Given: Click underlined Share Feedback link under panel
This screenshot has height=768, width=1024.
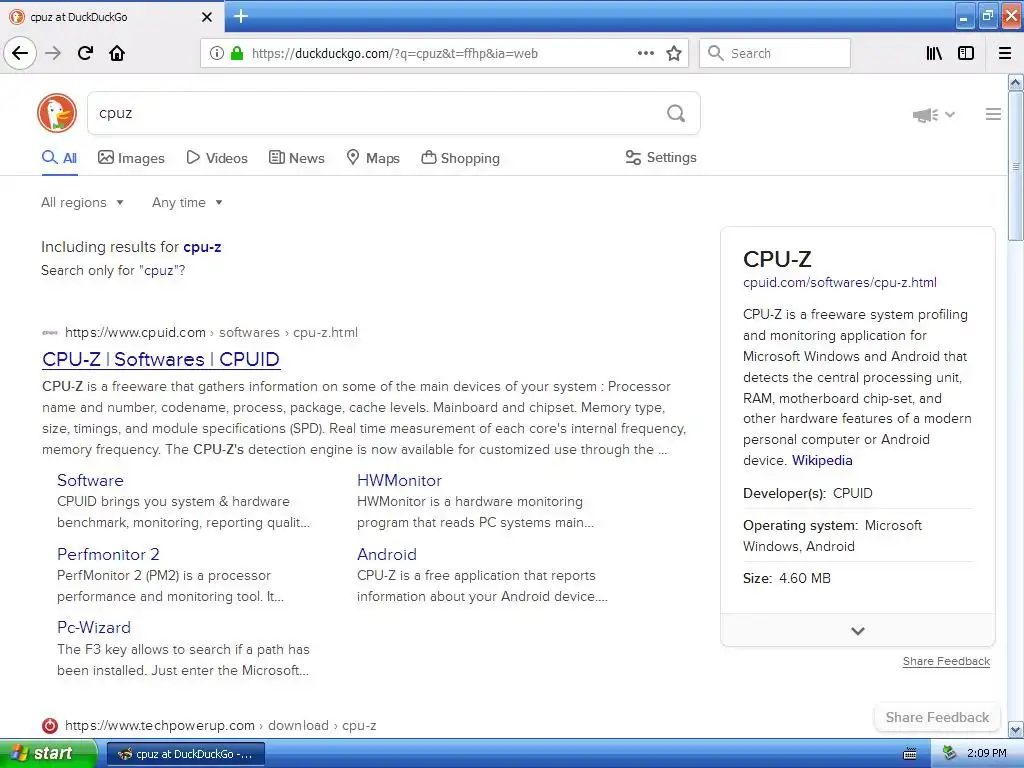Looking at the screenshot, I should (x=946, y=662).
